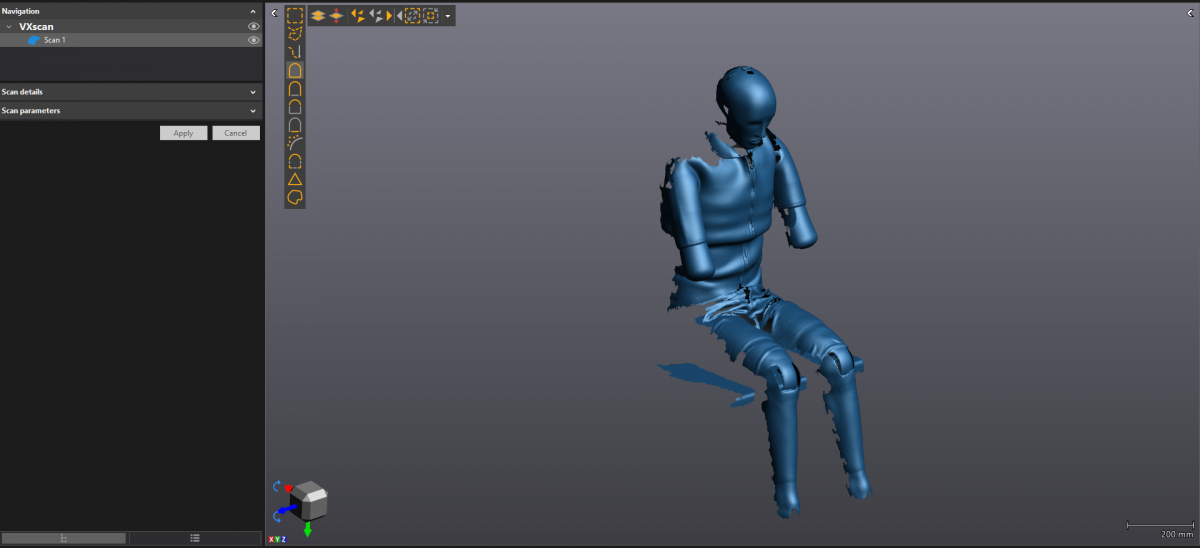This screenshot has height=548, width=1200.
Task: Select the blob-shaped tool at bottom of vertical toolbar
Action: [295, 198]
